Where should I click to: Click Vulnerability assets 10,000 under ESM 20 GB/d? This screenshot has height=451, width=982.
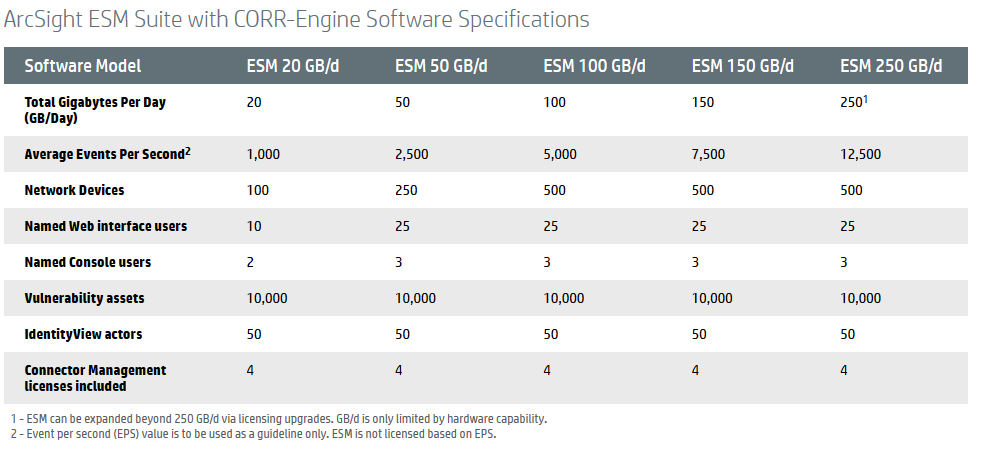(267, 299)
